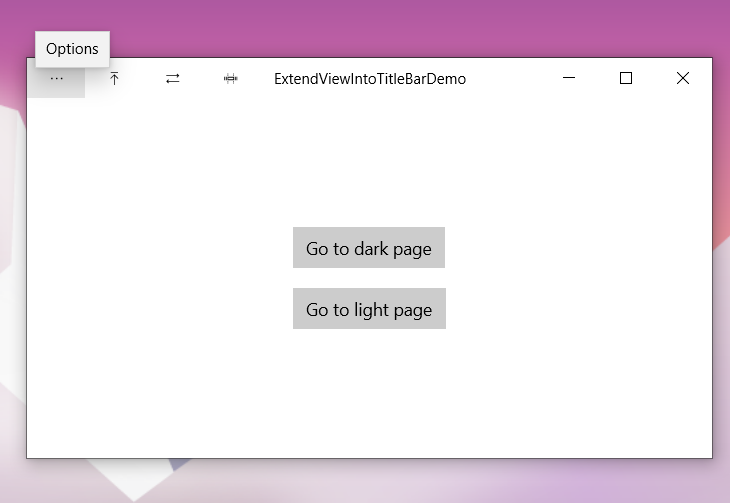Click the ExtendViewIntoTitleBarDemo title text
730x503 pixels.
pyautogui.click(x=370, y=79)
